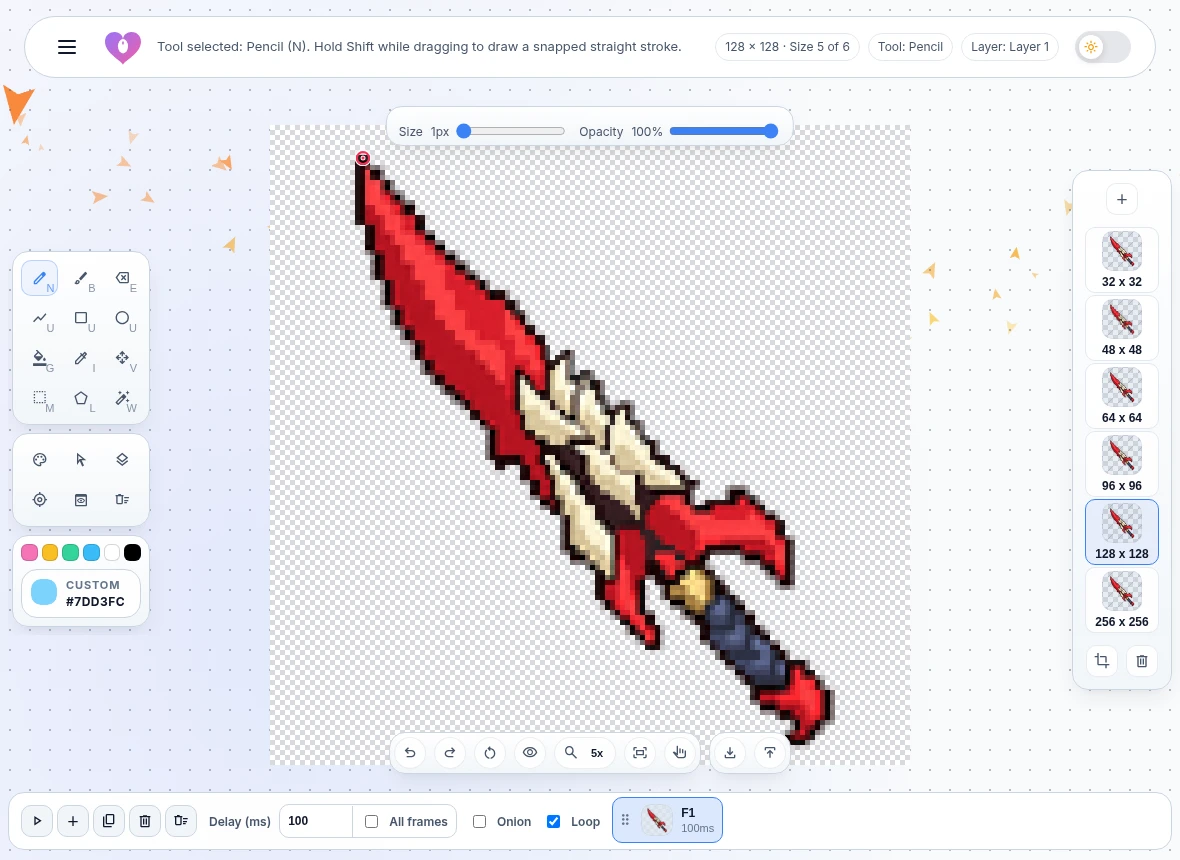Select the Lasso polygon tool
Image resolution: width=1180 pixels, height=860 pixels.
coord(81,398)
